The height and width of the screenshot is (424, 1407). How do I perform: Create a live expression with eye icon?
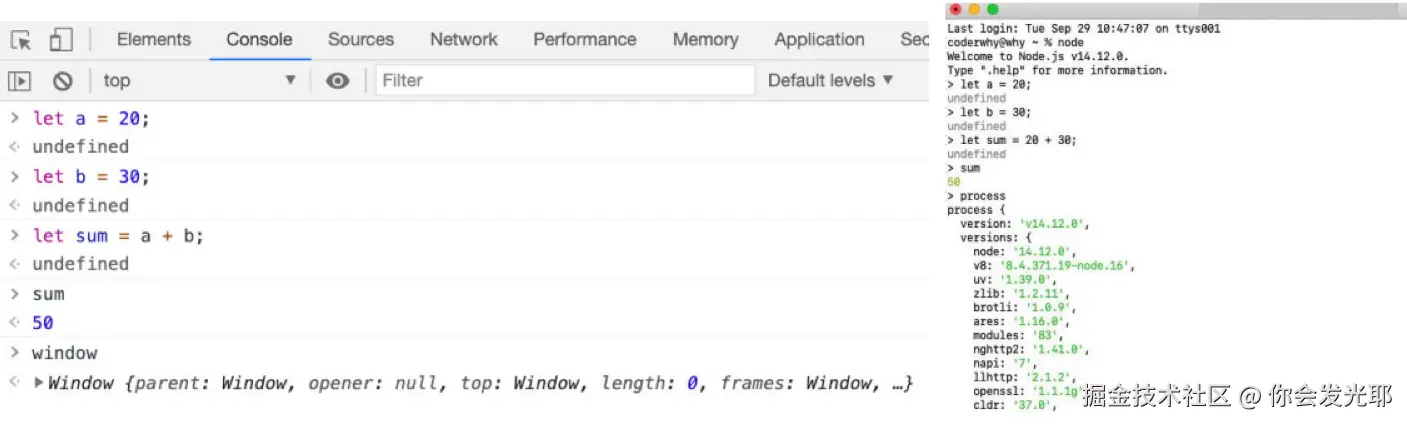coord(338,81)
